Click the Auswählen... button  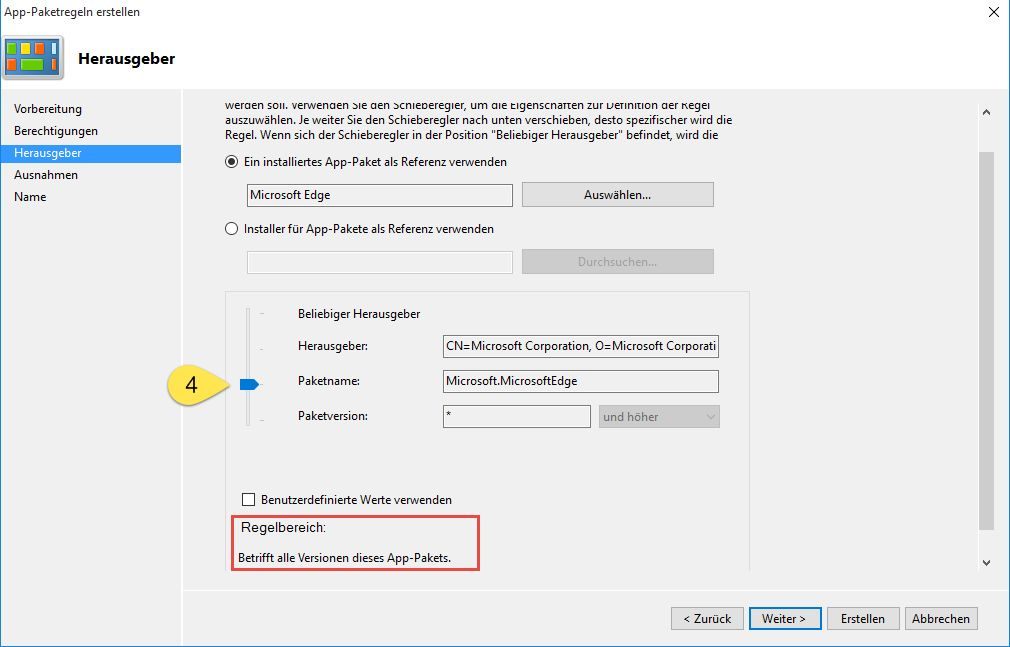point(618,195)
